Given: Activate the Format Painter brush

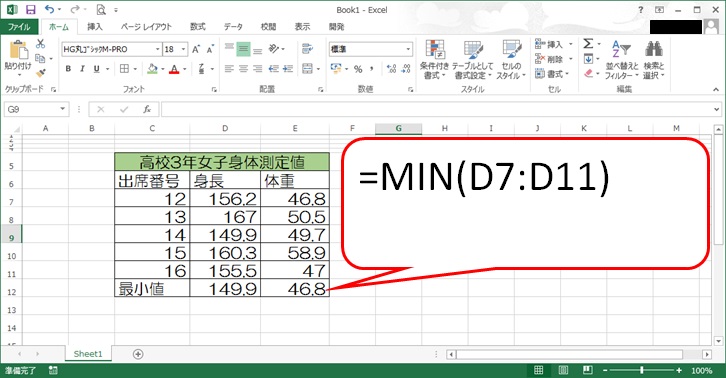Looking at the screenshot, I should coord(41,73).
